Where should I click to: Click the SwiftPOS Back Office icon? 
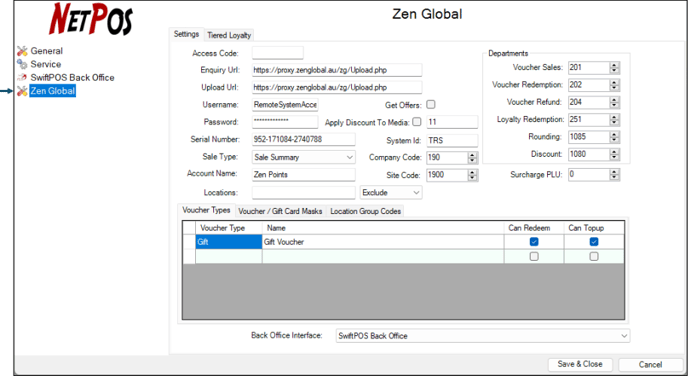(x=22, y=78)
